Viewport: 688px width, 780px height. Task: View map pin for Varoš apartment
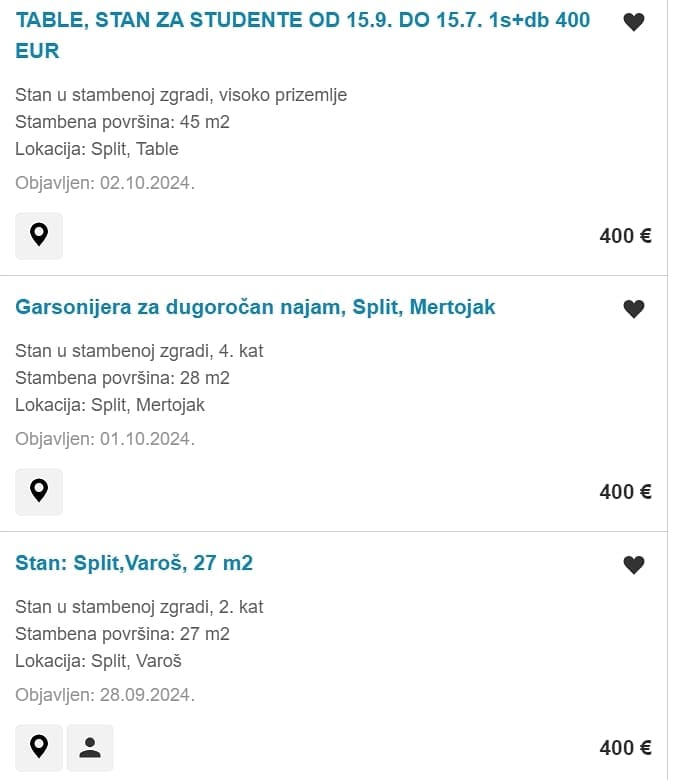39,748
